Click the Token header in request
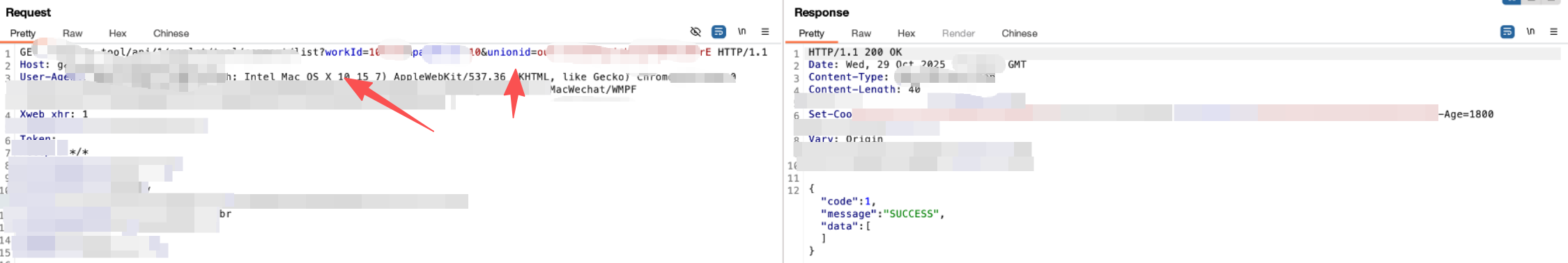The width and height of the screenshot is (1568, 263). click(x=38, y=138)
